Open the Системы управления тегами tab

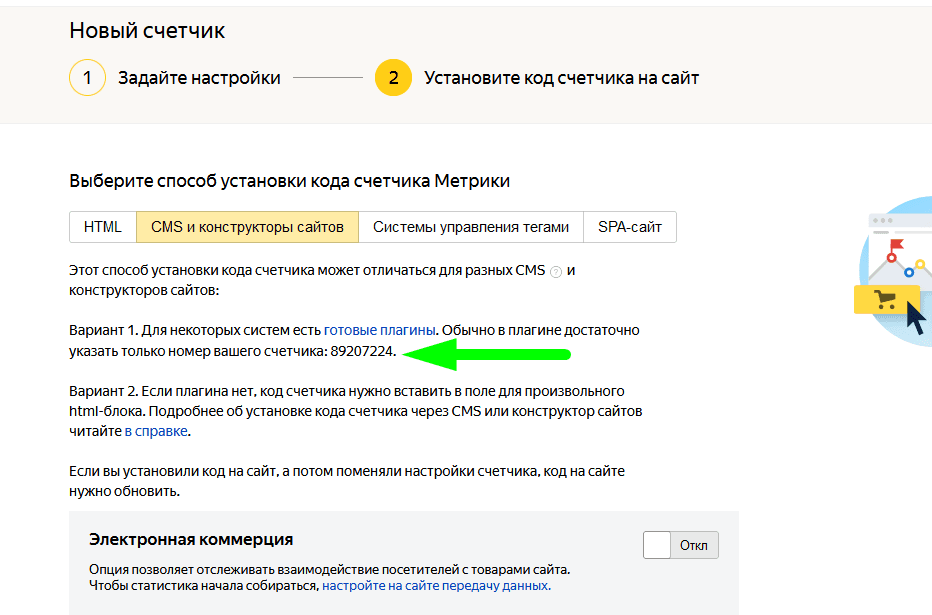[471, 227]
